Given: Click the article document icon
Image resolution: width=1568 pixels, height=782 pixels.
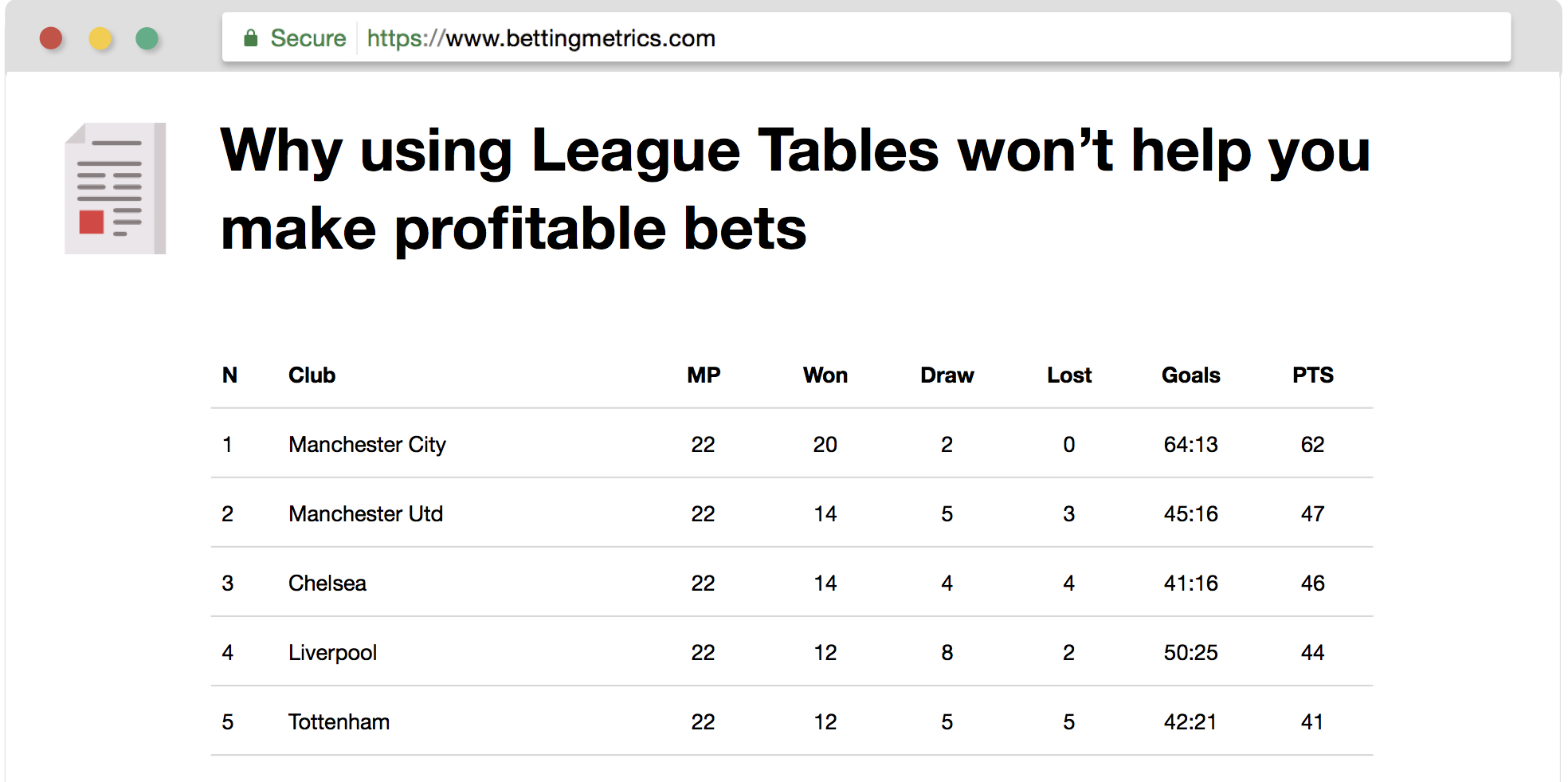Looking at the screenshot, I should (x=116, y=188).
